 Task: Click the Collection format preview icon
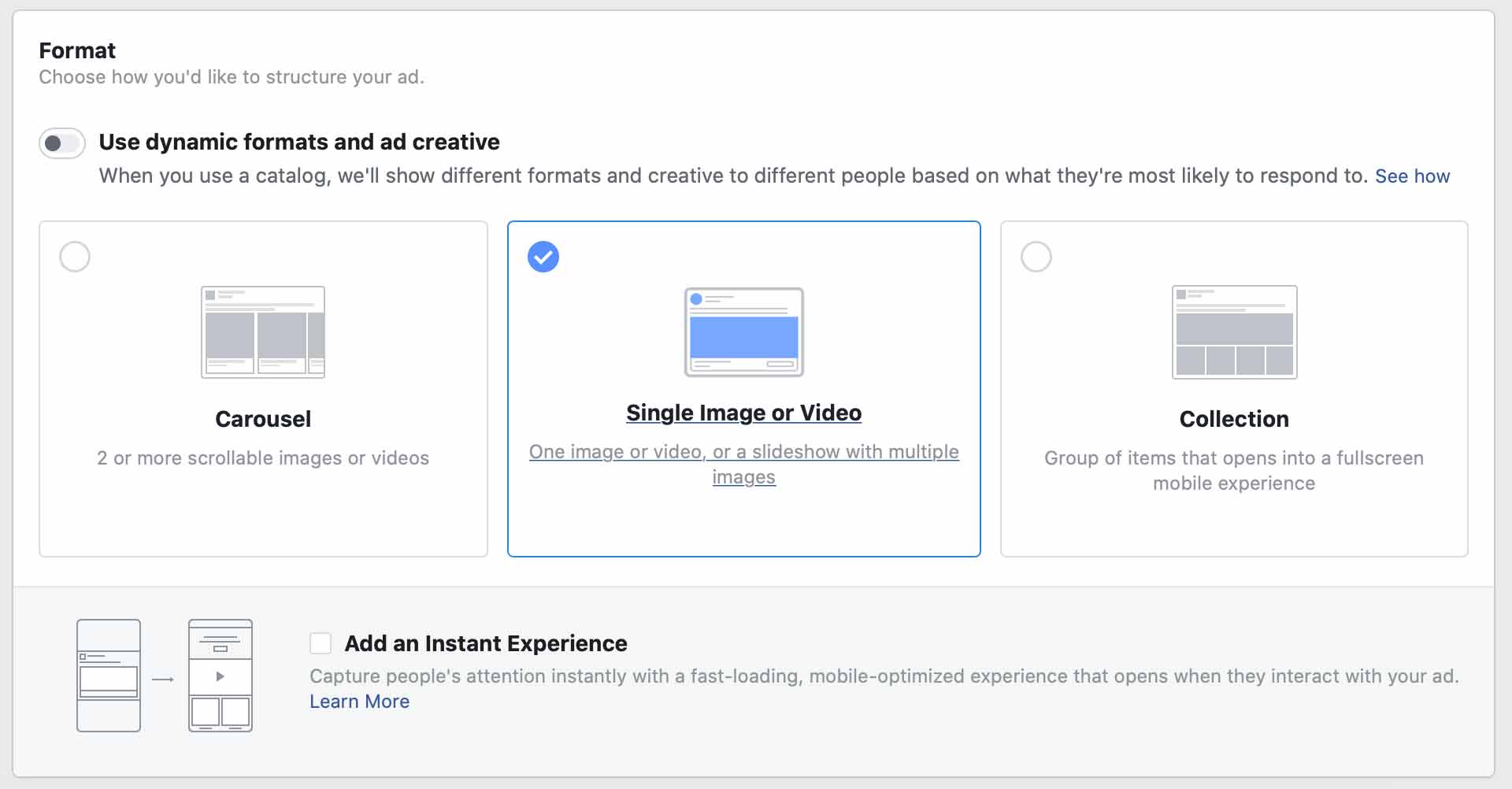[x=1233, y=332]
